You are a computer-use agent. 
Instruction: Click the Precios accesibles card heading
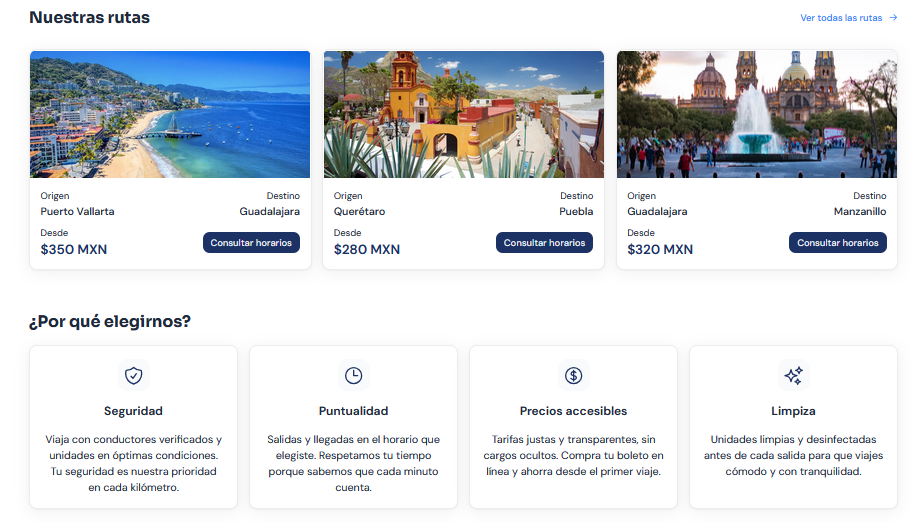point(573,411)
